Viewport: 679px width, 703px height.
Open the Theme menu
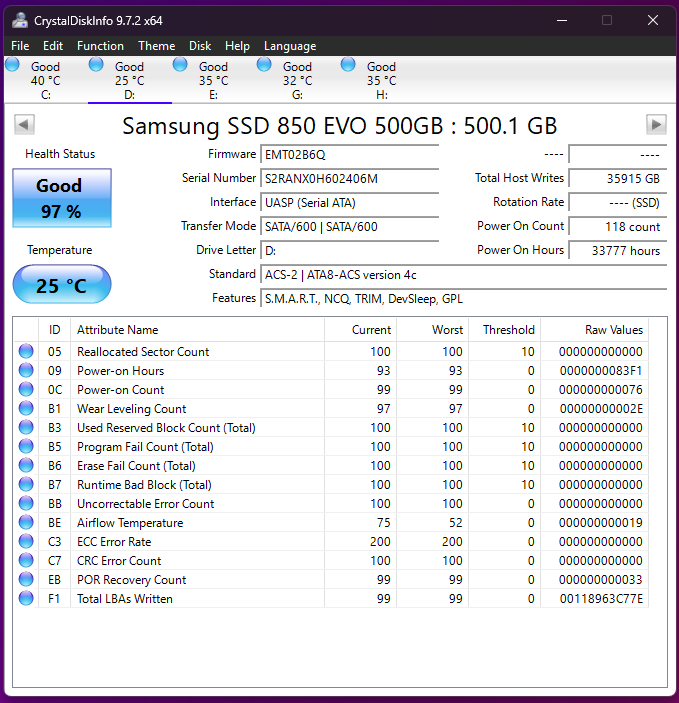pyautogui.click(x=157, y=46)
